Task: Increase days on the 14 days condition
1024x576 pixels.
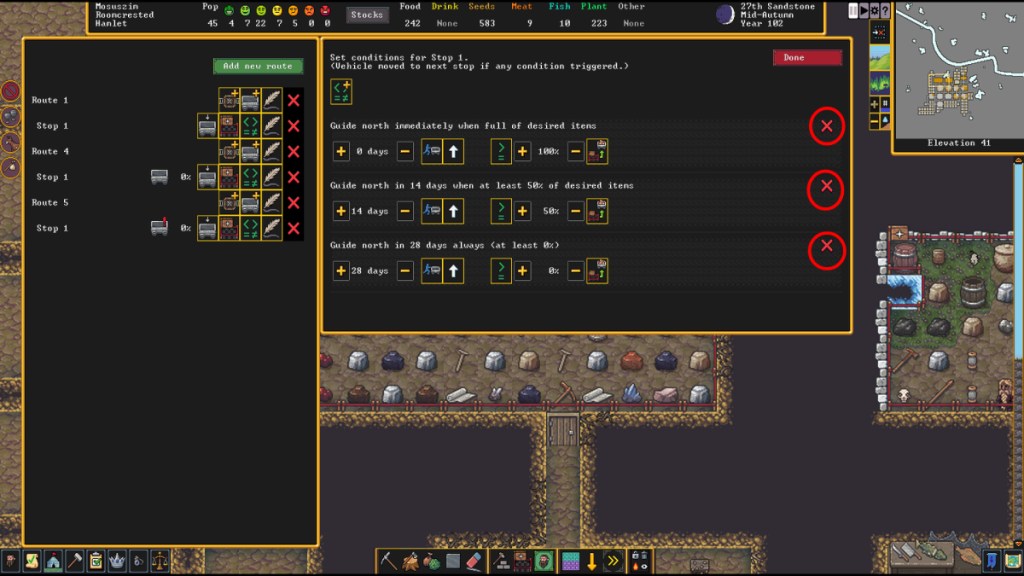Action: (340, 212)
